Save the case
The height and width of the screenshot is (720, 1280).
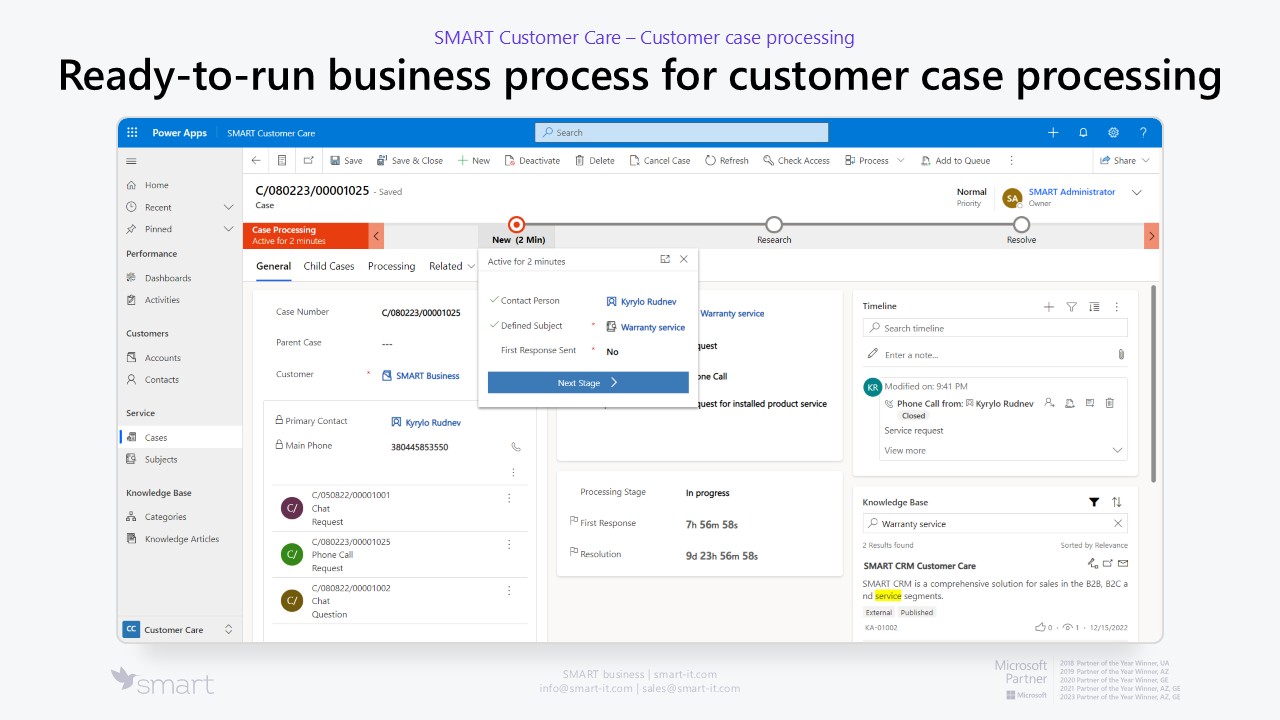(x=346, y=160)
